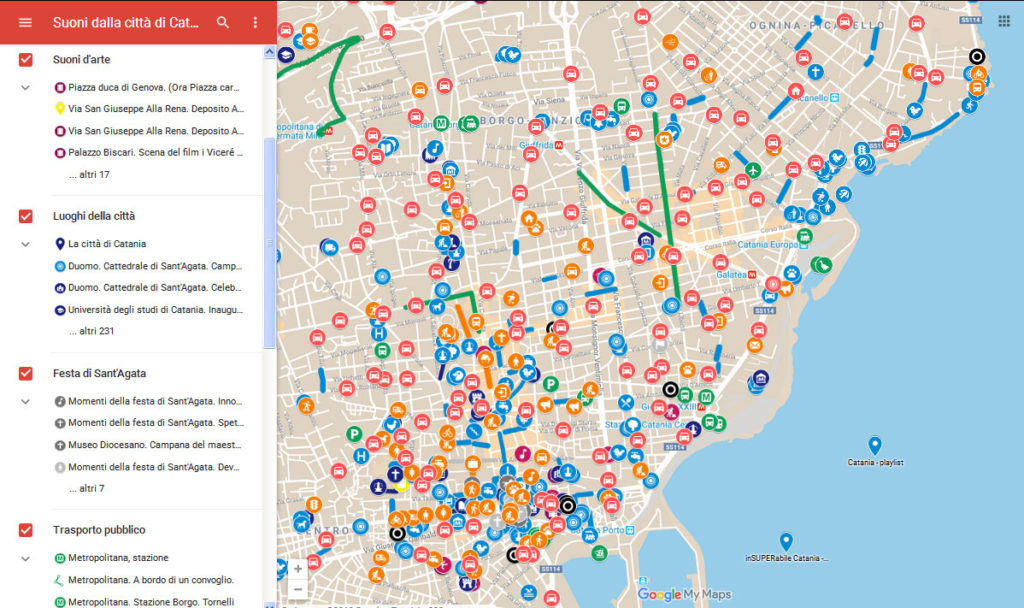Click the sidebar vertical scrollbar
1024x608 pixels.
[x=269, y=240]
